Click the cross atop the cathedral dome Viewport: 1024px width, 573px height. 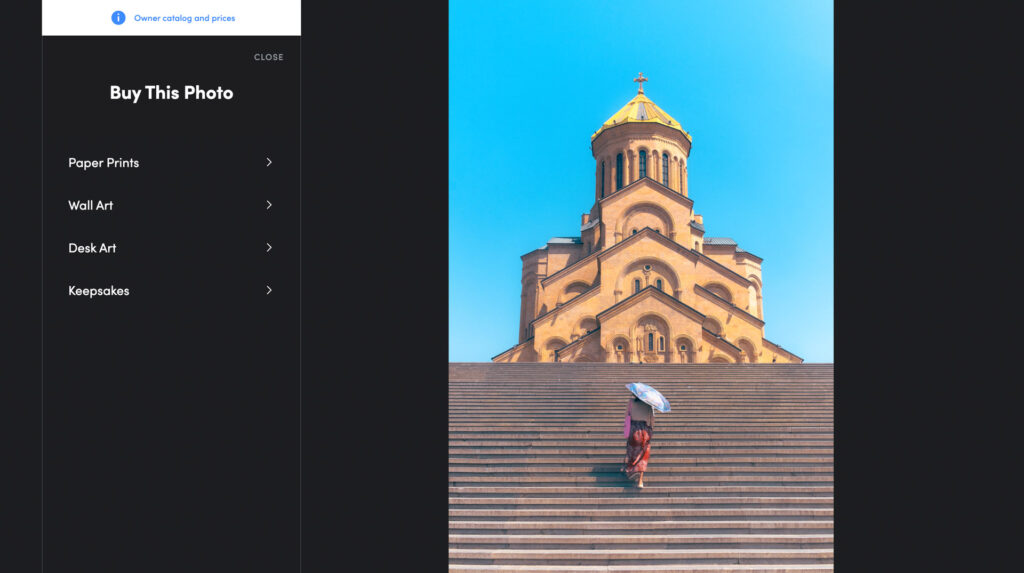coord(640,80)
